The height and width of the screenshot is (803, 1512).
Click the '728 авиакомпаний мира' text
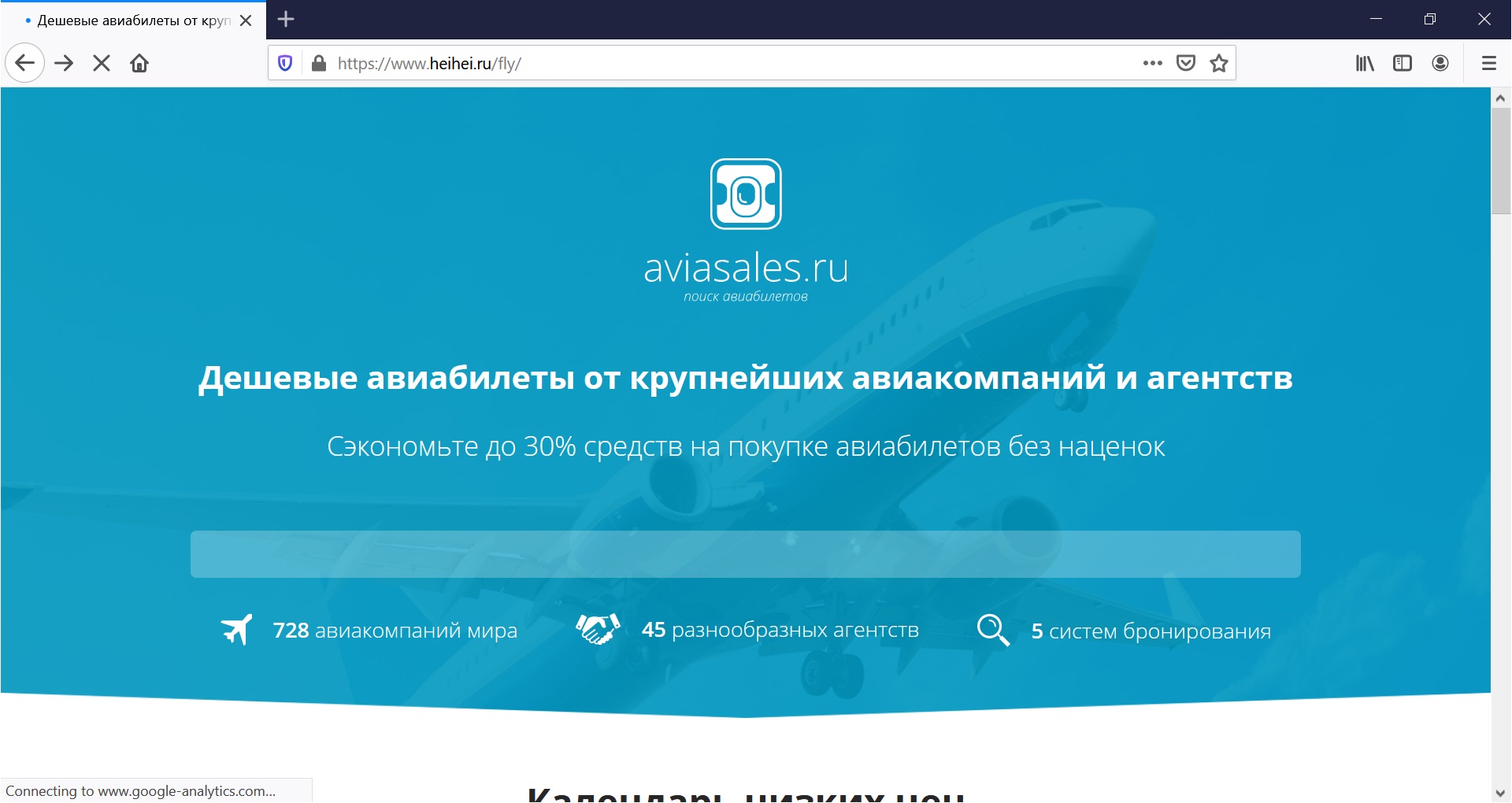point(395,631)
